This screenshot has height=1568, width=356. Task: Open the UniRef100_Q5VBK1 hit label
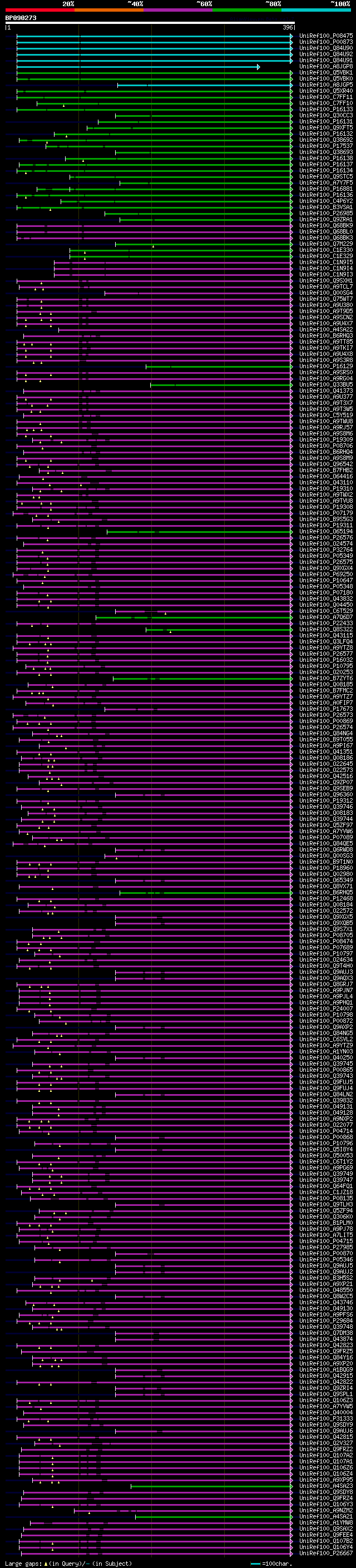tap(325, 73)
